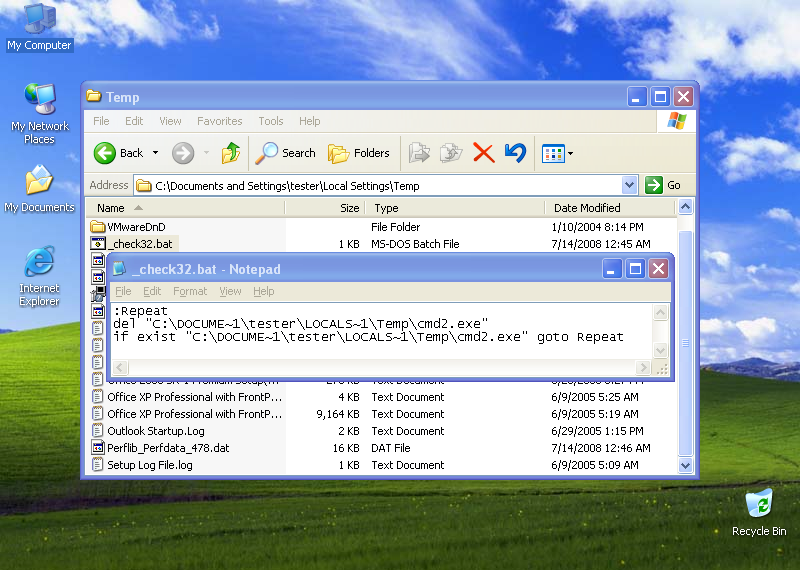The width and height of the screenshot is (800, 570).
Task: Open the Recycle Bin icon
Action: point(759,513)
